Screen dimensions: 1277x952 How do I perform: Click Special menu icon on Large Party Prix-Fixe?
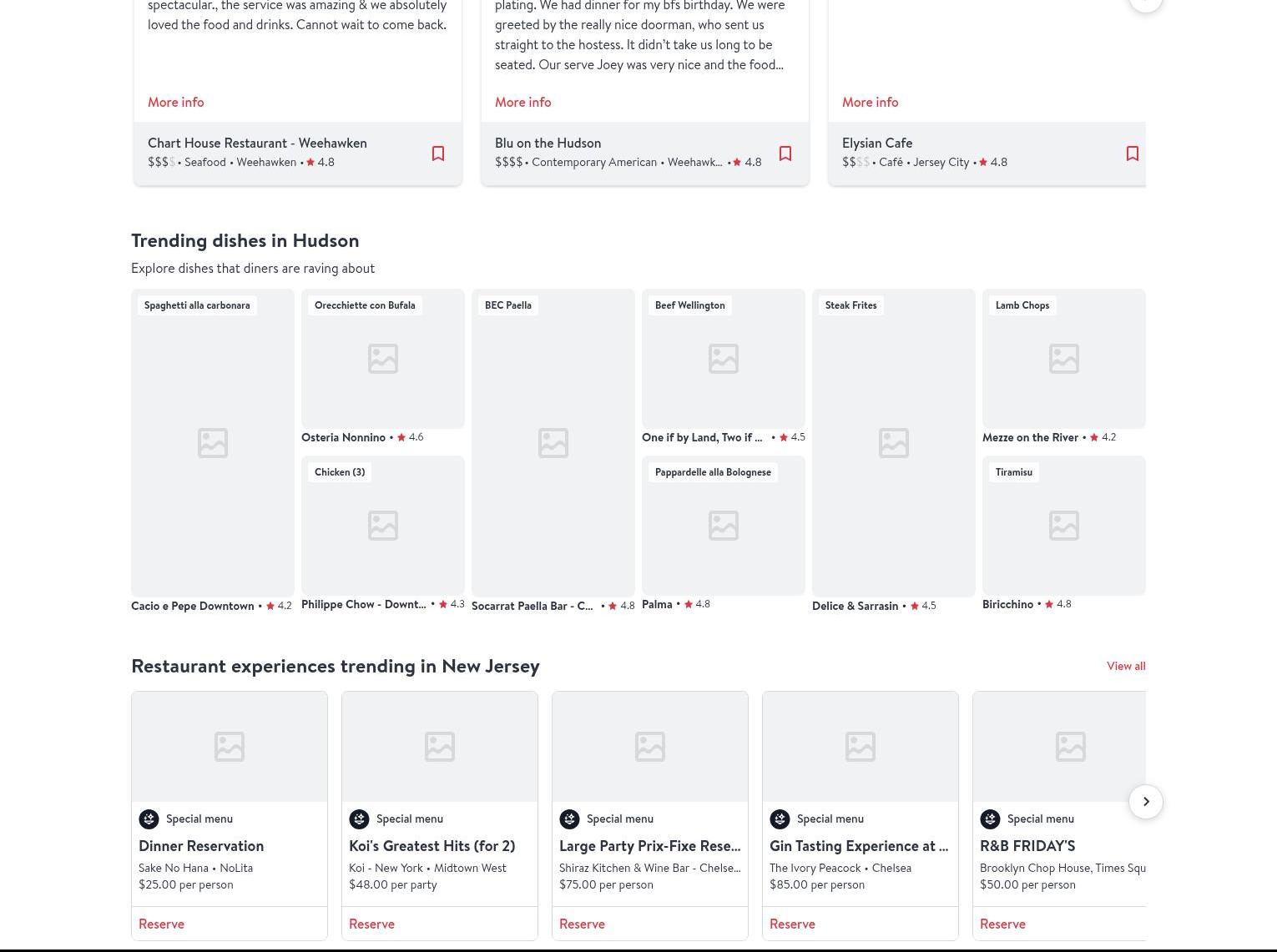[569, 819]
